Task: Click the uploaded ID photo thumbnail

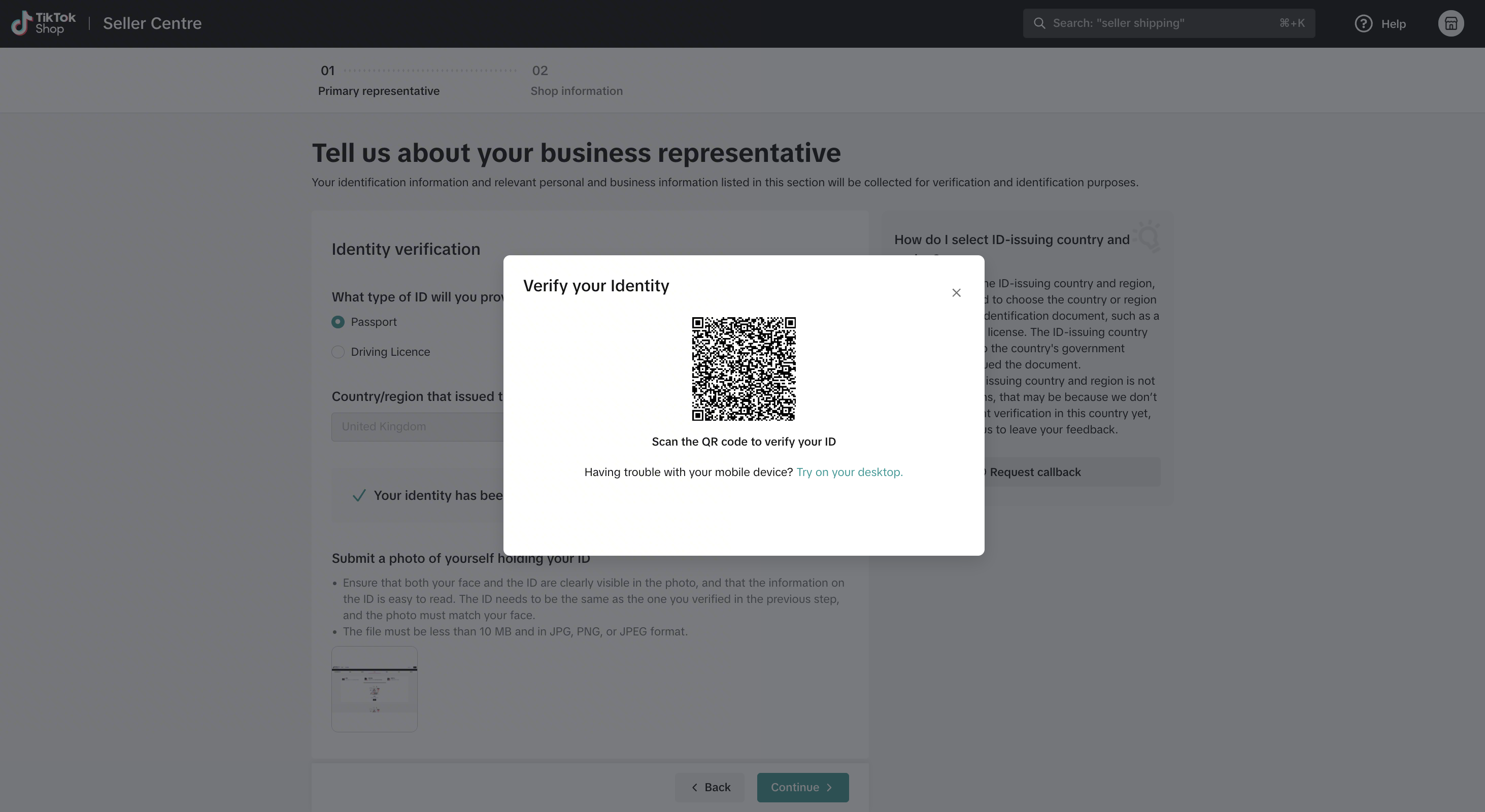Action: click(374, 689)
